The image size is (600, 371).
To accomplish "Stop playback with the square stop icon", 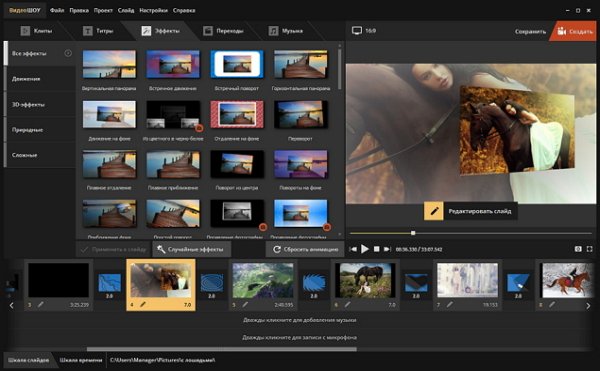I will [377, 249].
